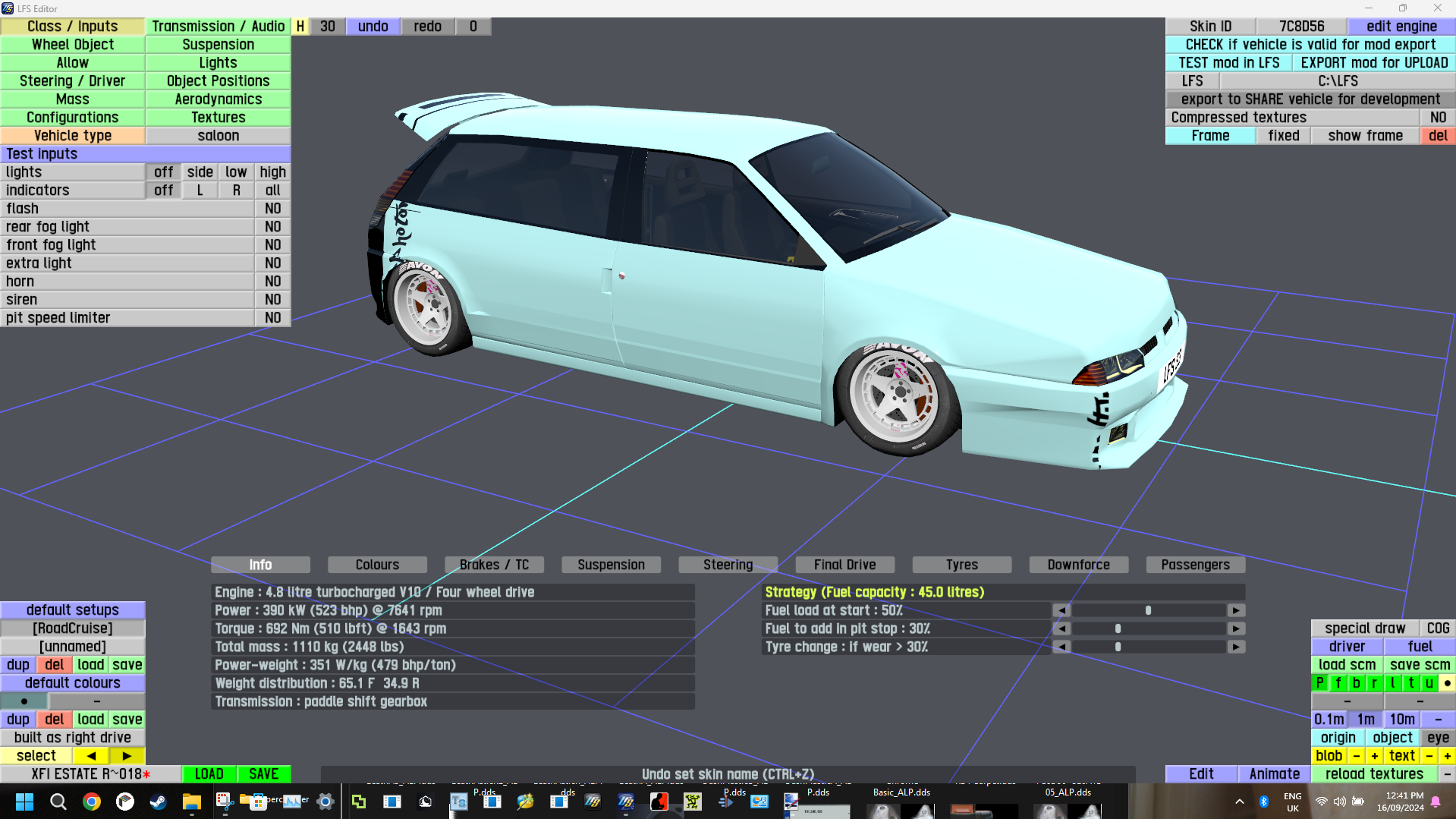Open the Downforce tab

point(1078,565)
